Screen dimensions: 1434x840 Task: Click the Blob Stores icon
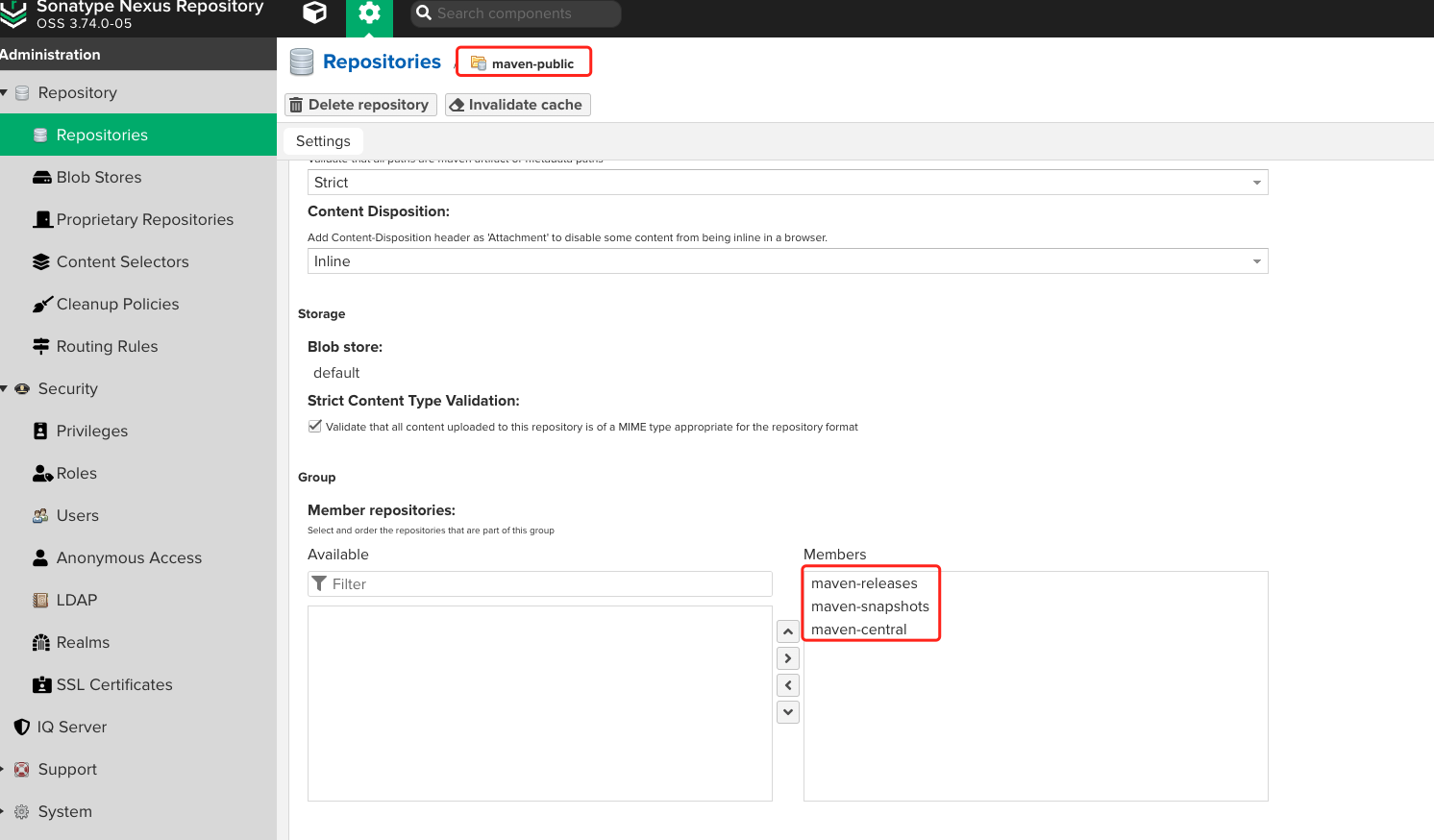(41, 178)
